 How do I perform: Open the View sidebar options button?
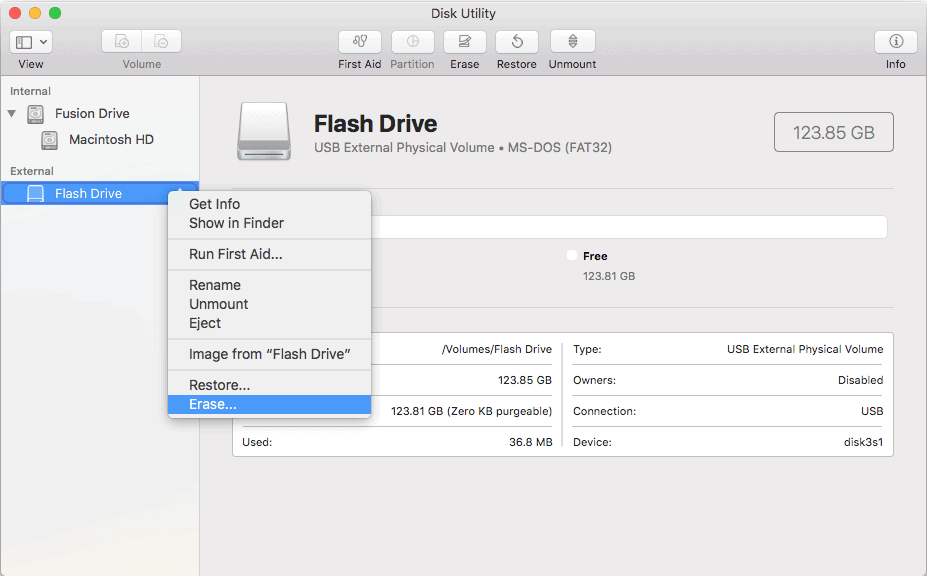point(31,42)
